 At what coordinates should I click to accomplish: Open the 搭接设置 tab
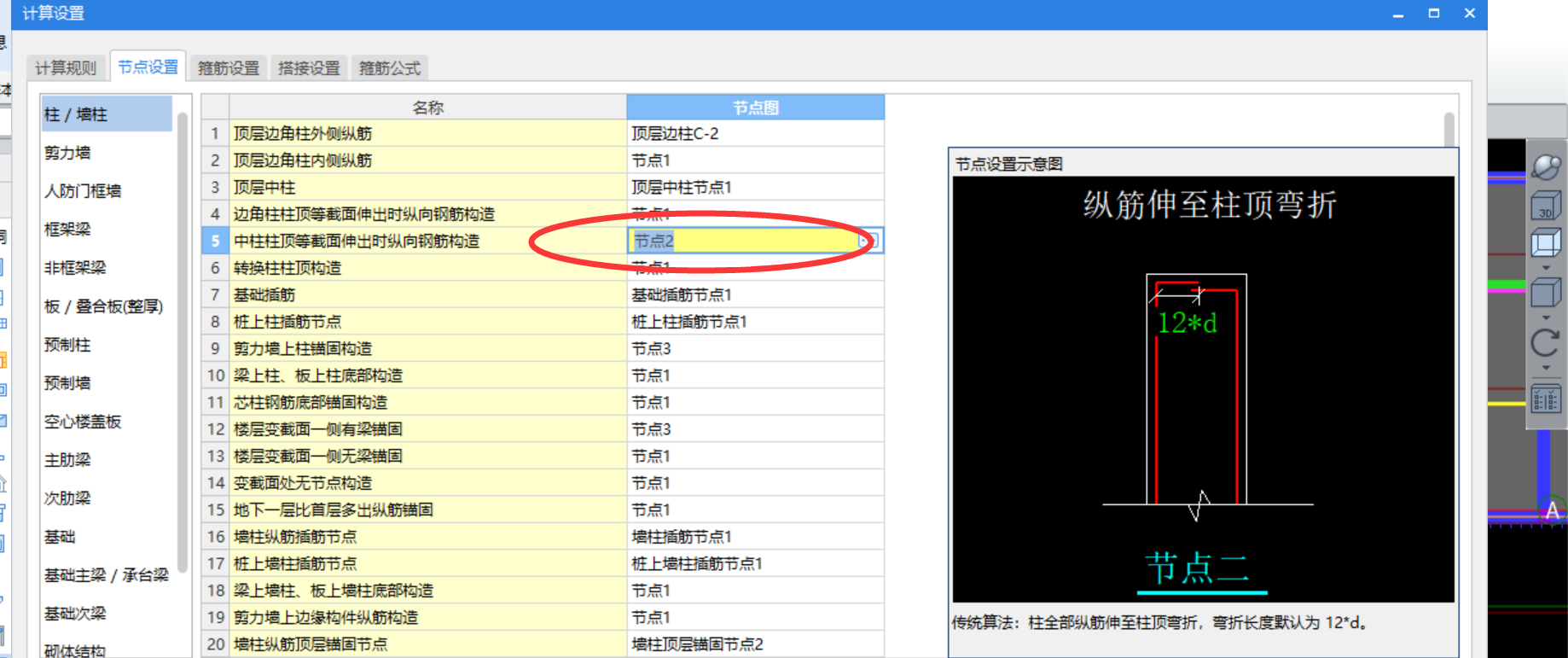point(309,68)
